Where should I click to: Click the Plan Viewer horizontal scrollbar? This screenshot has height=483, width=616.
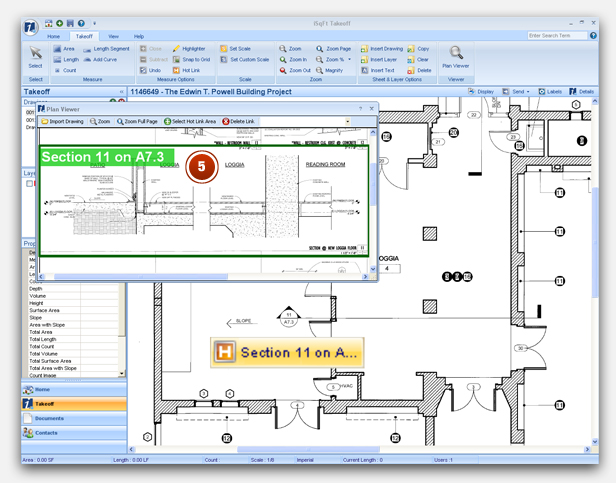pyautogui.click(x=141, y=277)
